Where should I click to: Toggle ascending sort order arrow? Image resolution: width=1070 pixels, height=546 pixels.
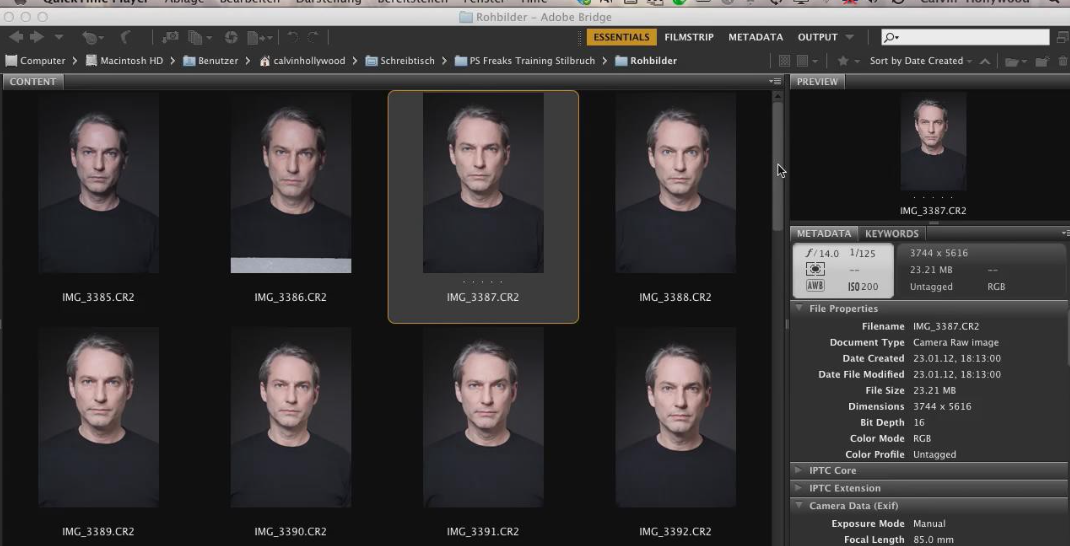[985, 61]
